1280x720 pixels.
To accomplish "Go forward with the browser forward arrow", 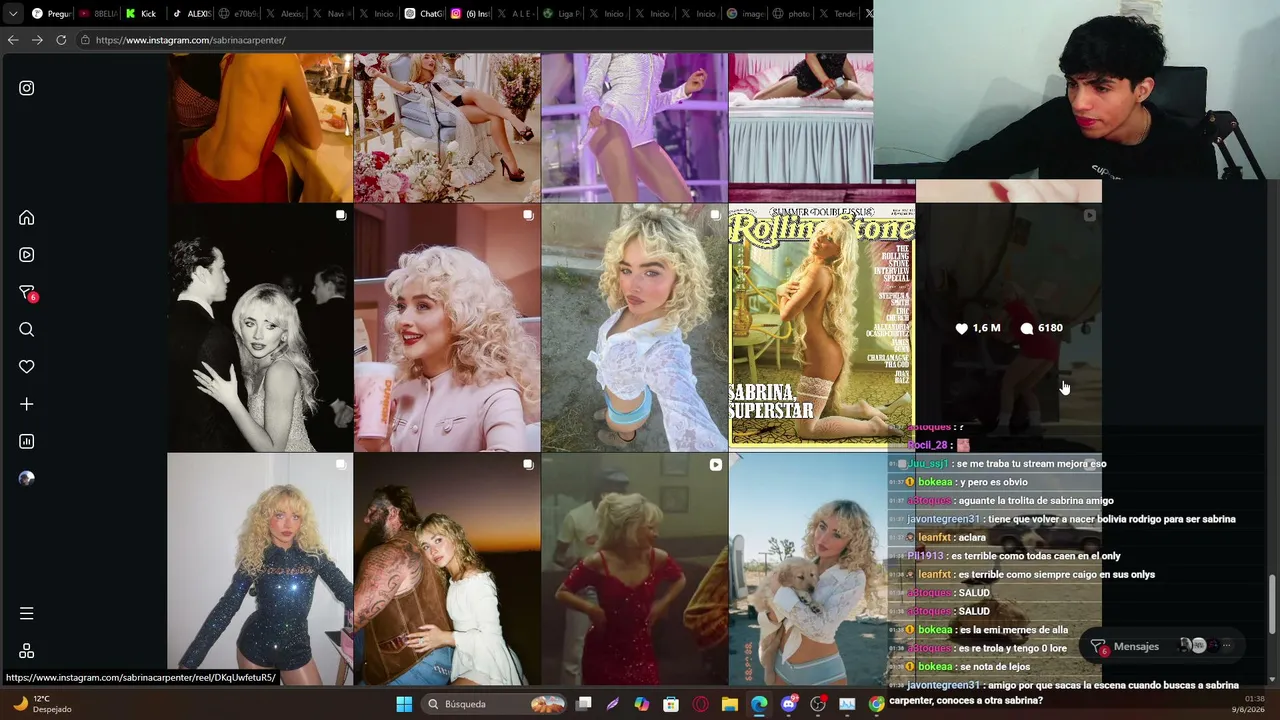I will pos(37,40).
